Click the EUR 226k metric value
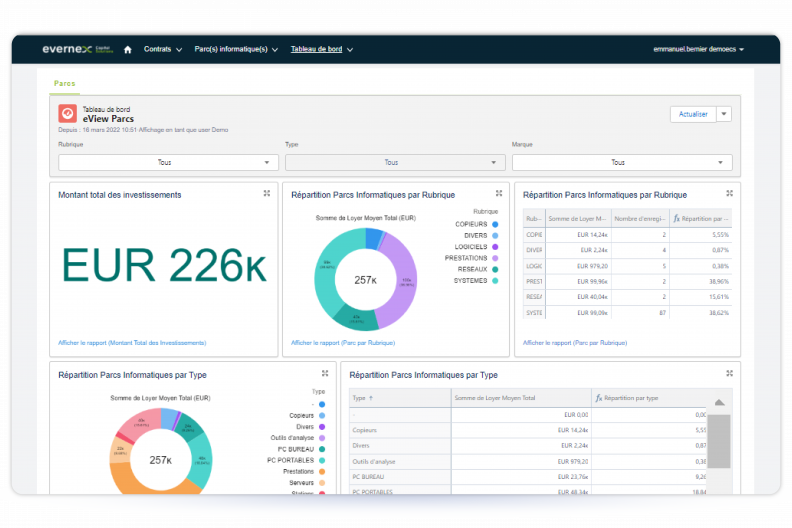 click(164, 265)
